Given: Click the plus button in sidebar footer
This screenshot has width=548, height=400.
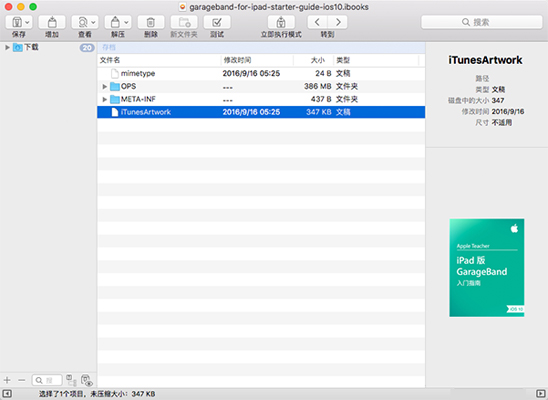Looking at the screenshot, I should [7, 380].
